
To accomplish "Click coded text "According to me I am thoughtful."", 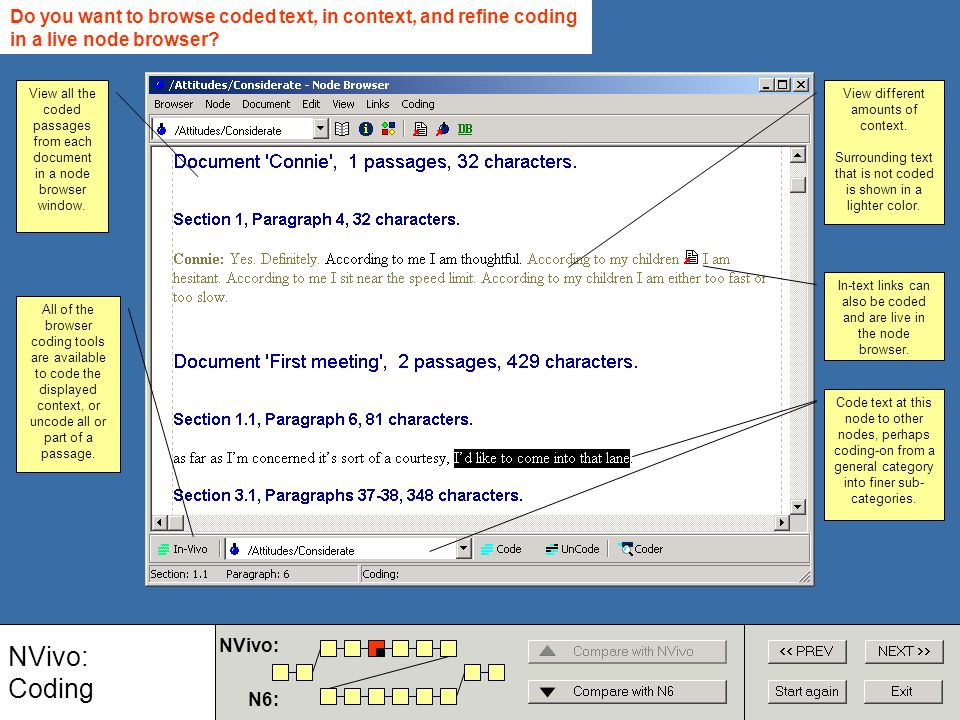I will tap(423, 259).
